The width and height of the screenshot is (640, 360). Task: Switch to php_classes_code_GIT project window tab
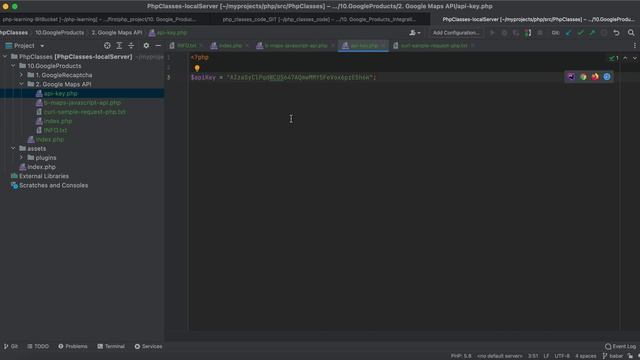tap(319, 19)
